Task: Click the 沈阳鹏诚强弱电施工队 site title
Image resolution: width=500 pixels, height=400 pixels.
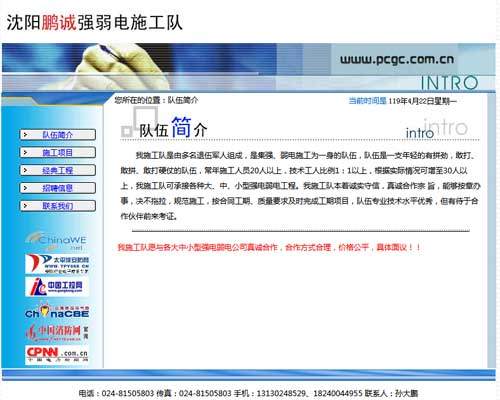Action: tap(95, 23)
